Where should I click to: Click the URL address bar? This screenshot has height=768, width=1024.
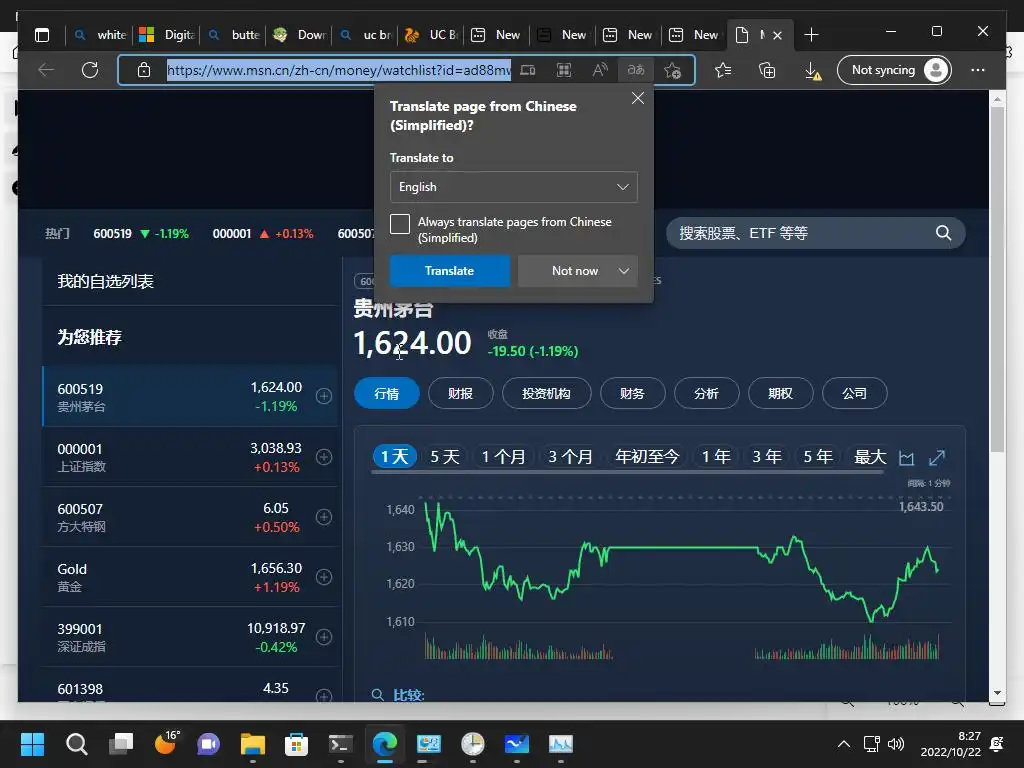coord(338,70)
